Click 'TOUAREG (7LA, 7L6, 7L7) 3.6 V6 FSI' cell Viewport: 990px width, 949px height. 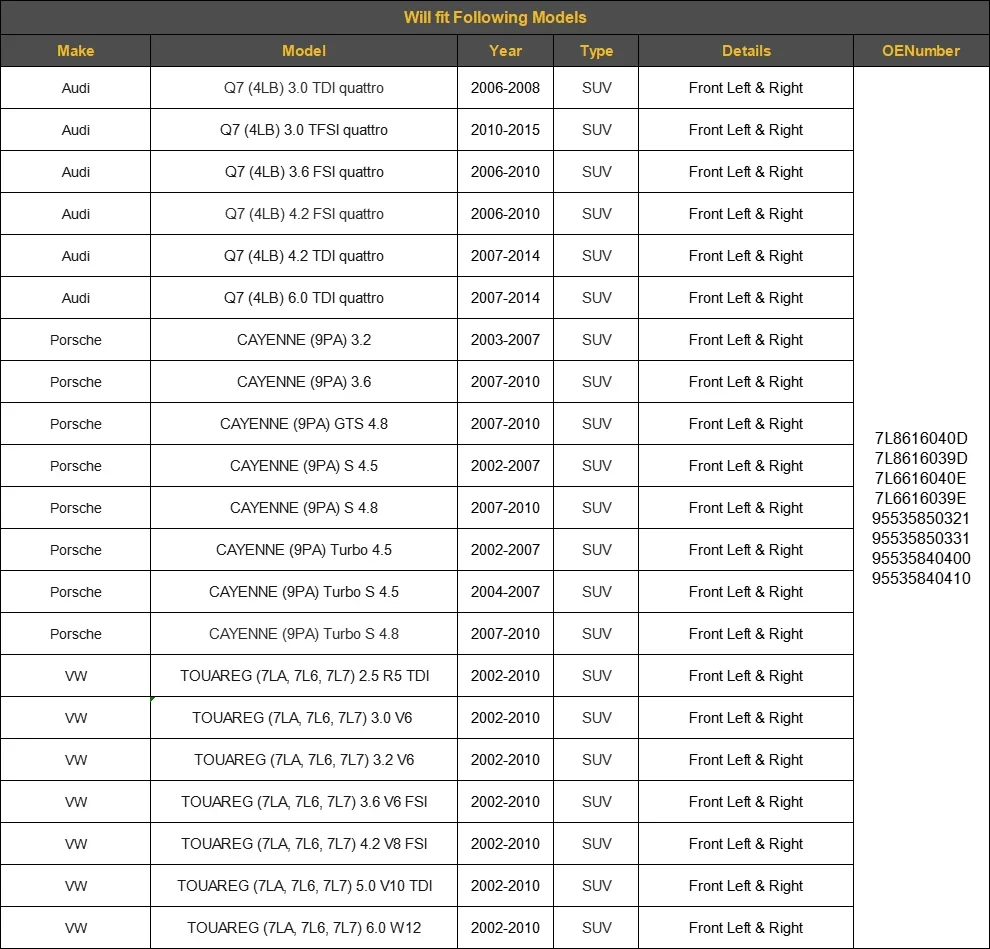[x=304, y=802]
